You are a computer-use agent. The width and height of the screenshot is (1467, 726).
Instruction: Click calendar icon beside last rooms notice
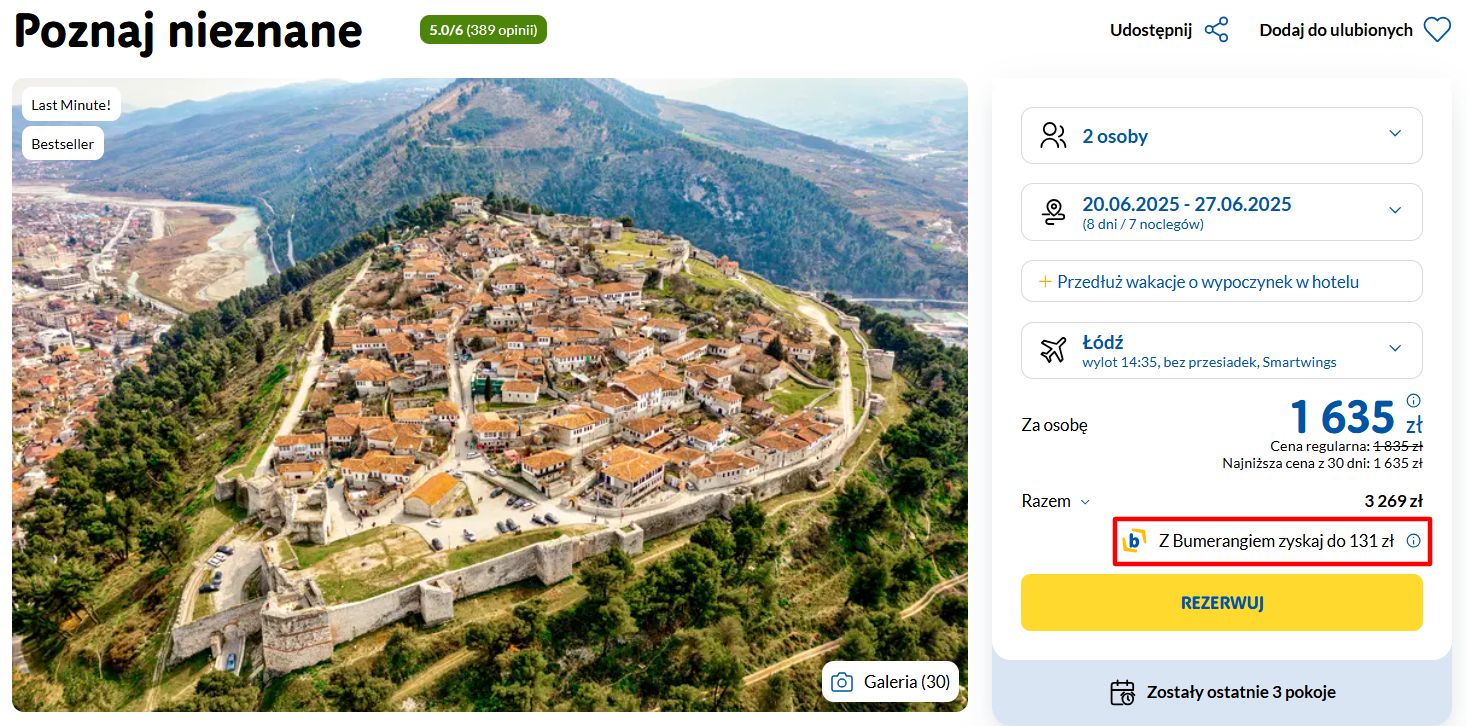point(1122,692)
